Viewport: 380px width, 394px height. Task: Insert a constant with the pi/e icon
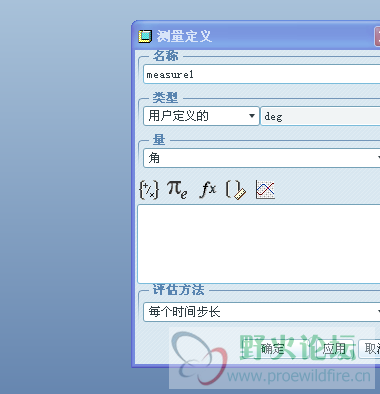[x=177, y=190]
